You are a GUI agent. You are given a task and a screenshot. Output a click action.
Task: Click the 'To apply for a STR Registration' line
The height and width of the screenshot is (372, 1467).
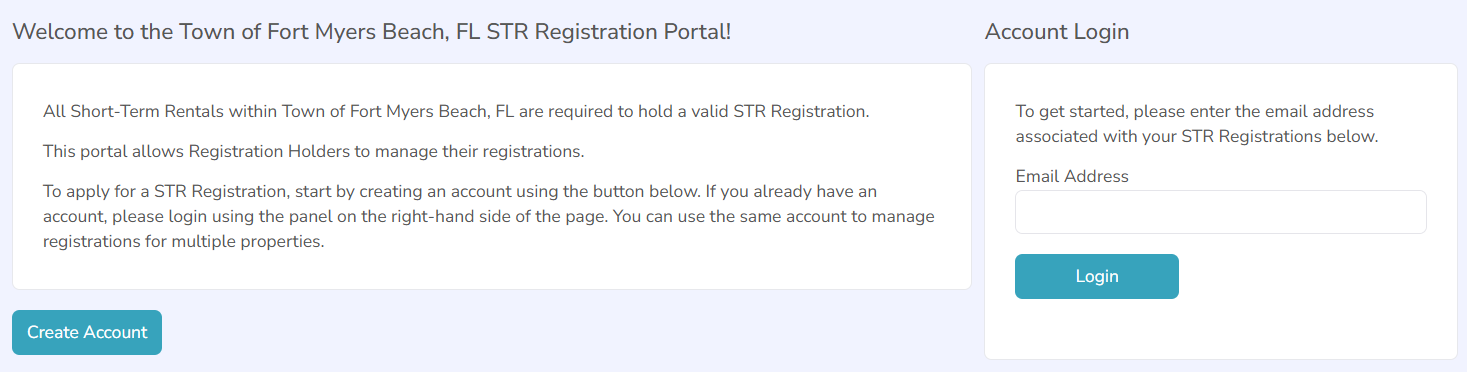pyautogui.click(x=460, y=190)
